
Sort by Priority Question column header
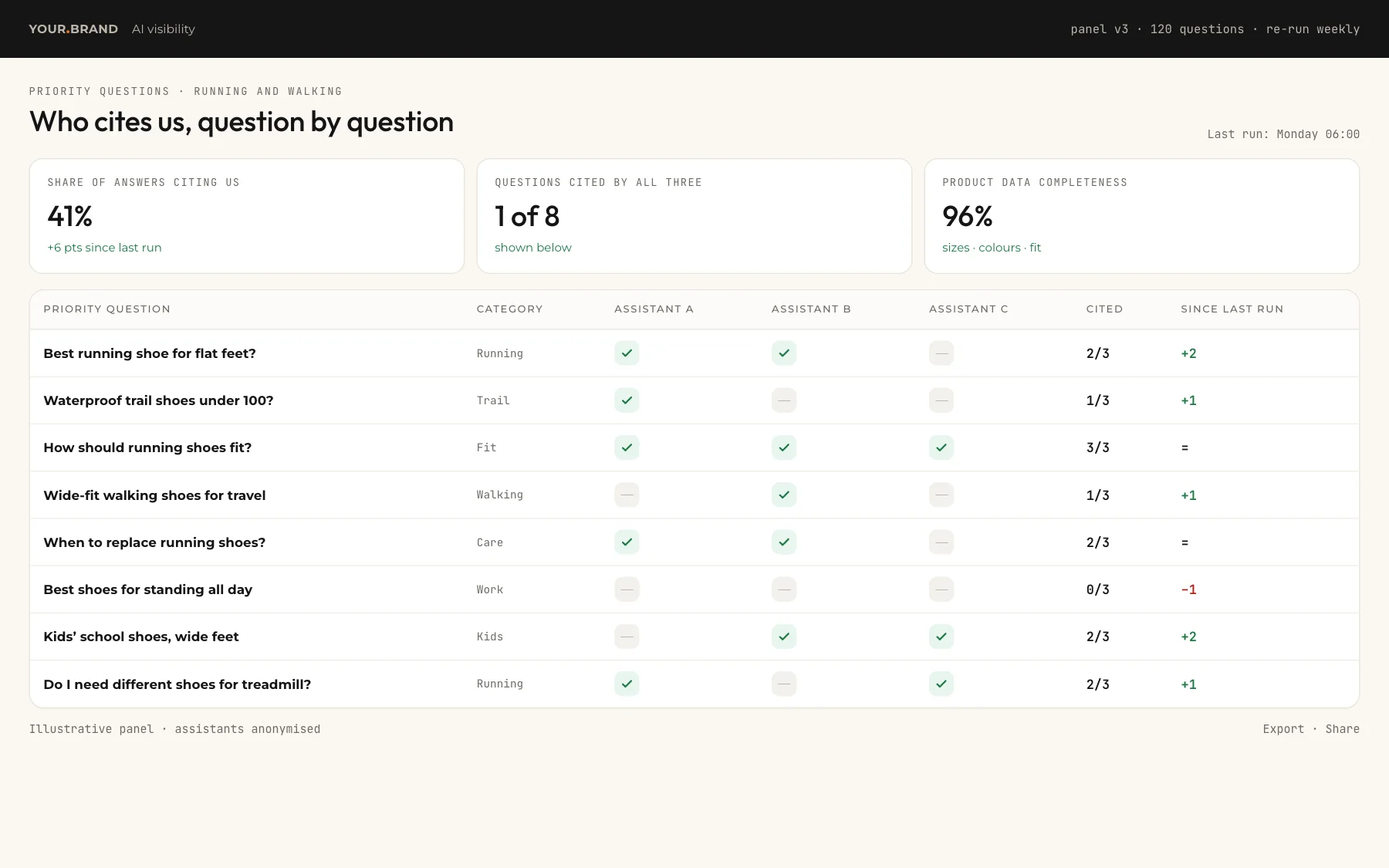point(107,309)
